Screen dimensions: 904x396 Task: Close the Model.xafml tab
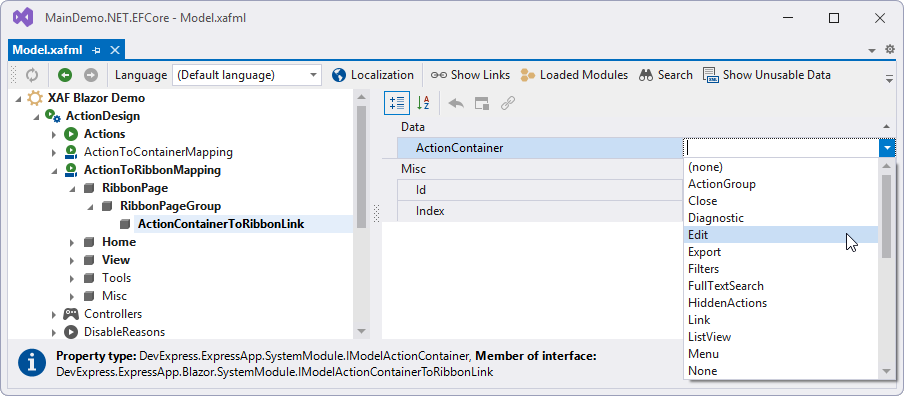pyautogui.click(x=115, y=50)
